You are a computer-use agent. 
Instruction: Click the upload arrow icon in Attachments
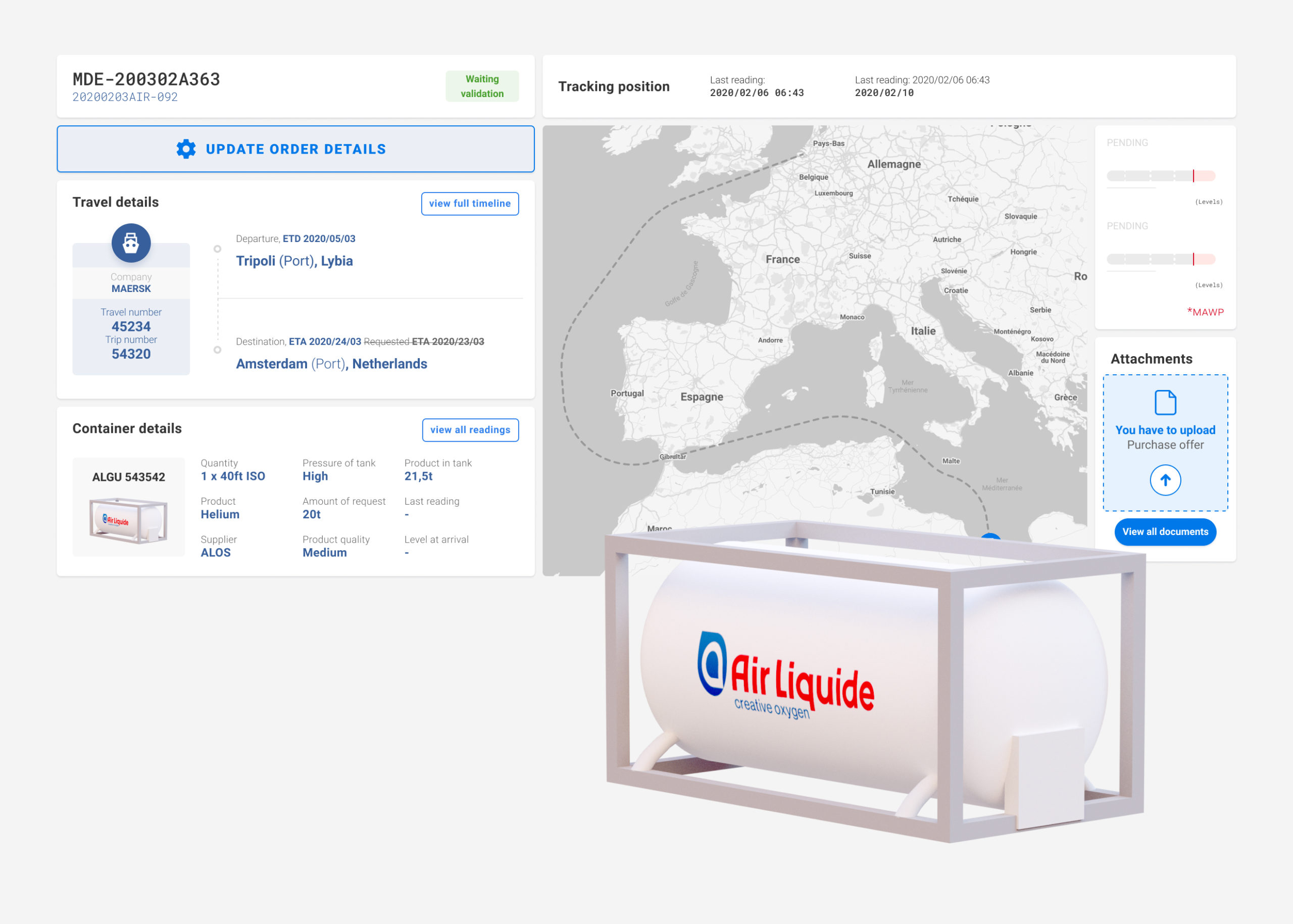1165,480
